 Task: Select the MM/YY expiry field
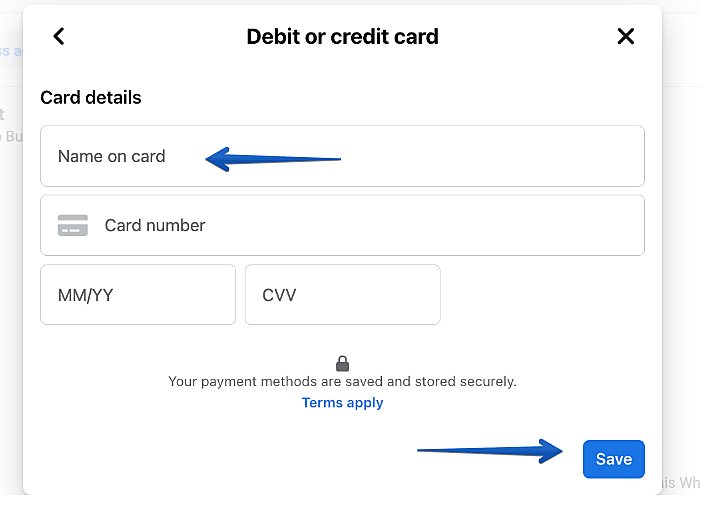[138, 295]
